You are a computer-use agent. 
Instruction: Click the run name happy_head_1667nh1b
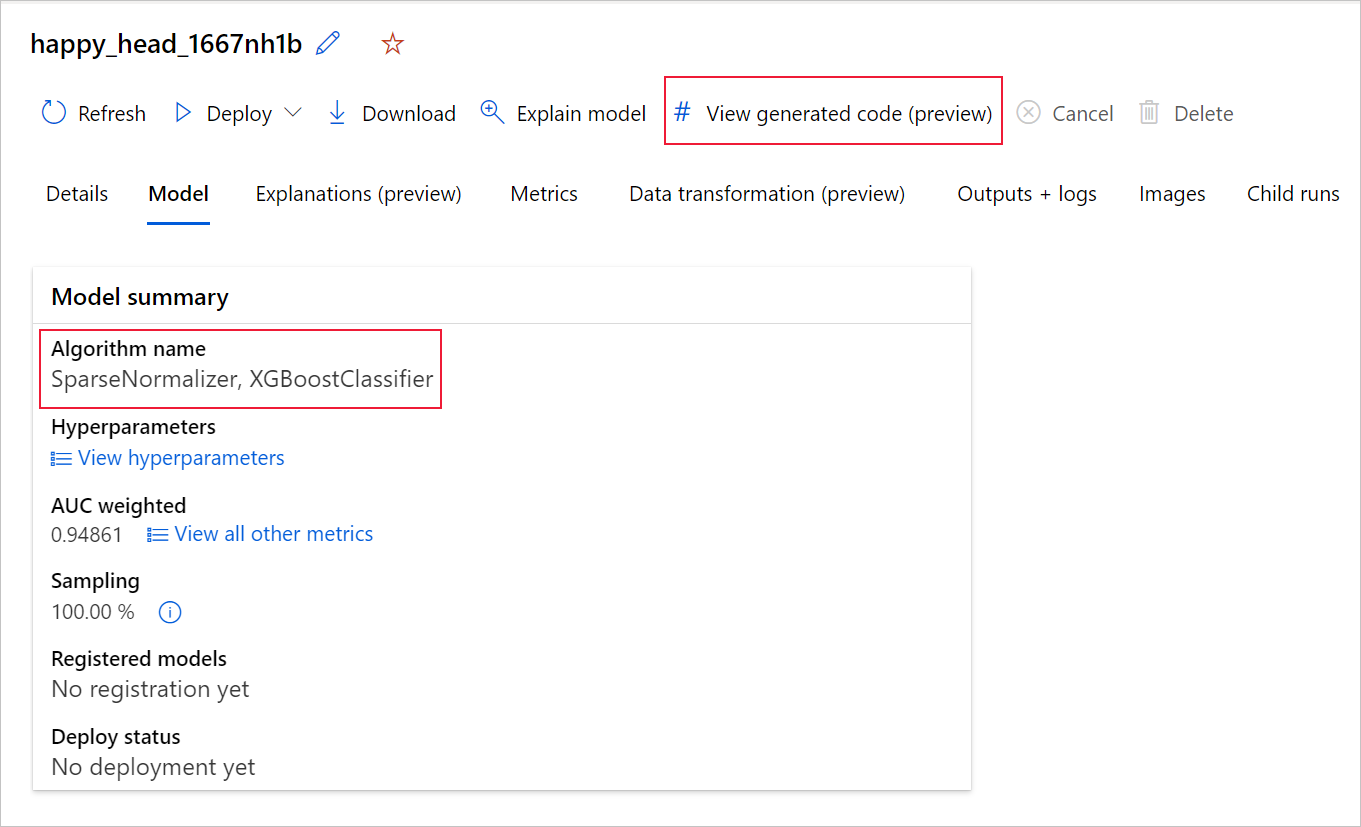click(165, 43)
